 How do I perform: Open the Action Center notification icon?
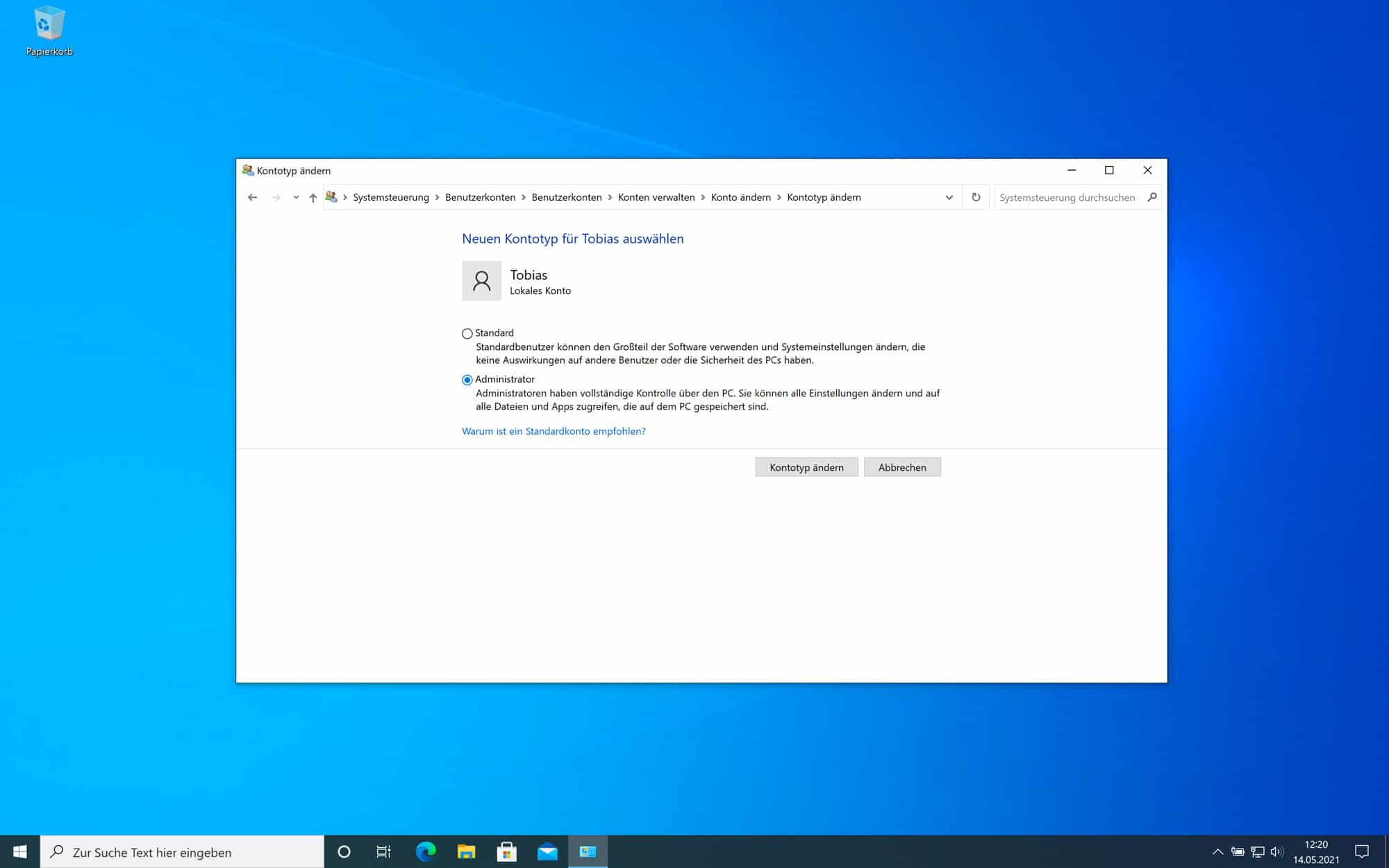click(1363, 851)
